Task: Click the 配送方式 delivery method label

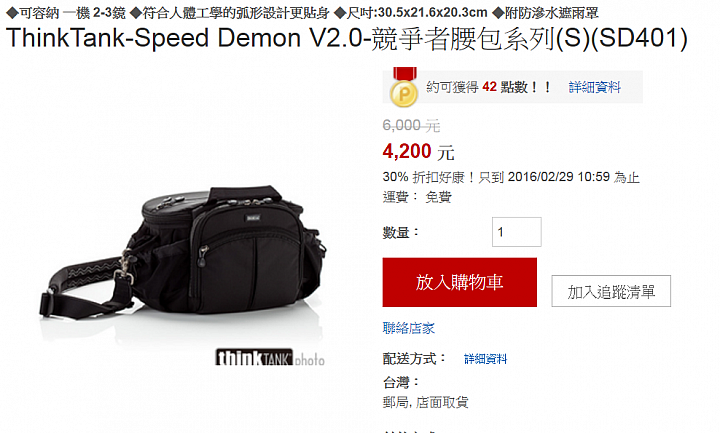Action: click(414, 358)
